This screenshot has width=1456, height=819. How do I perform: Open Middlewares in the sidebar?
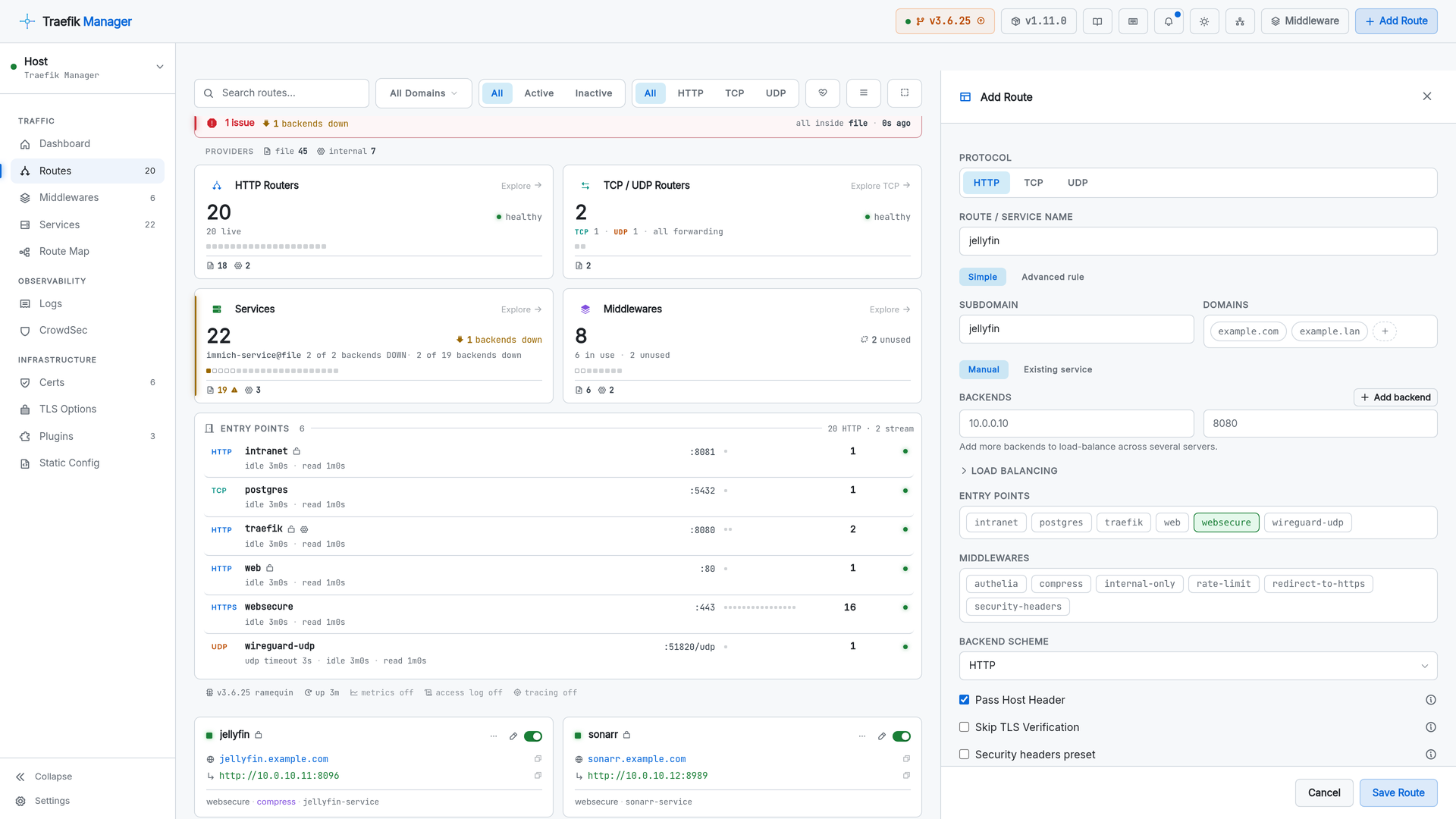88,198
